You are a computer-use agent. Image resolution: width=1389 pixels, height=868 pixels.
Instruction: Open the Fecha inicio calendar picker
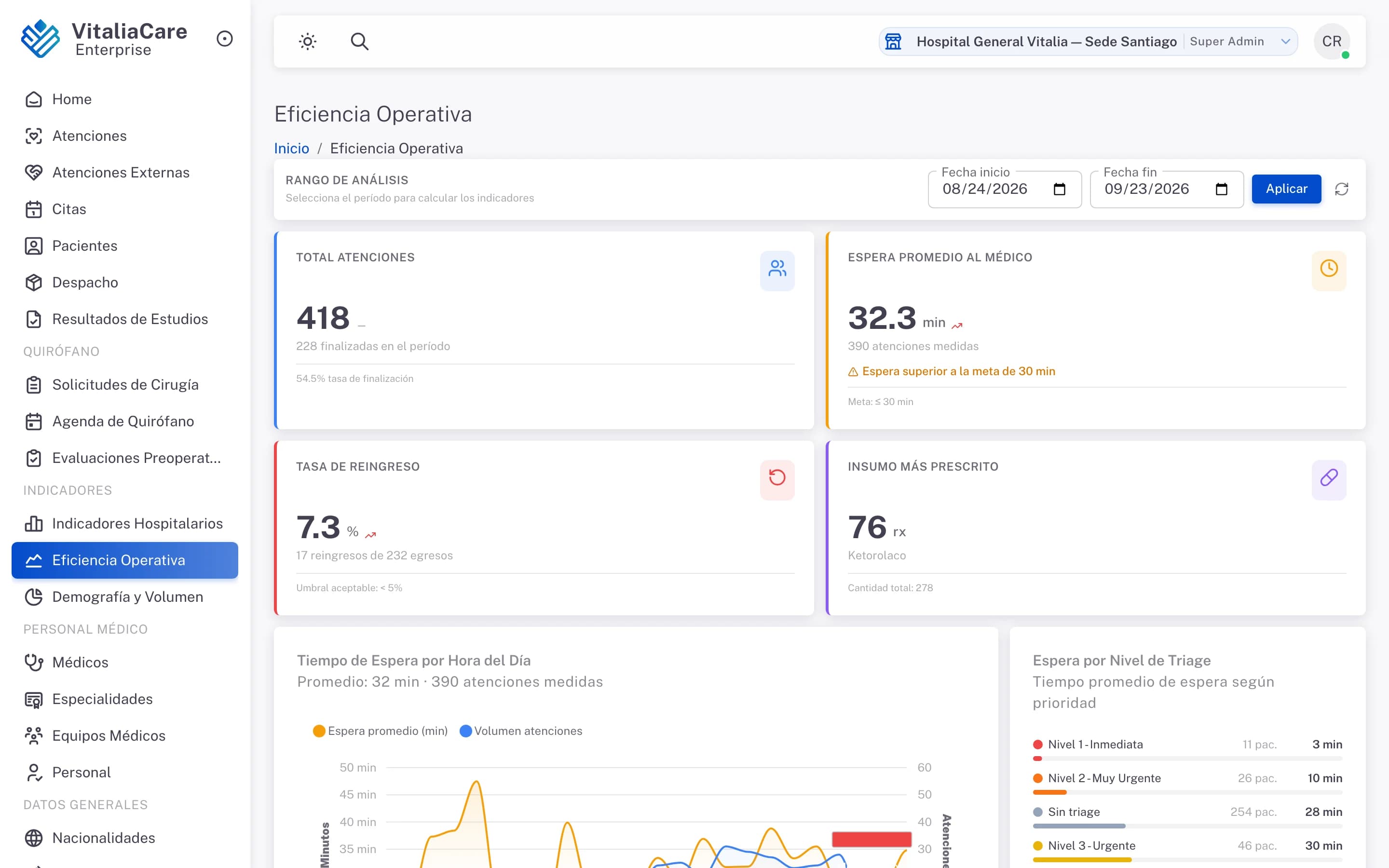(x=1060, y=190)
